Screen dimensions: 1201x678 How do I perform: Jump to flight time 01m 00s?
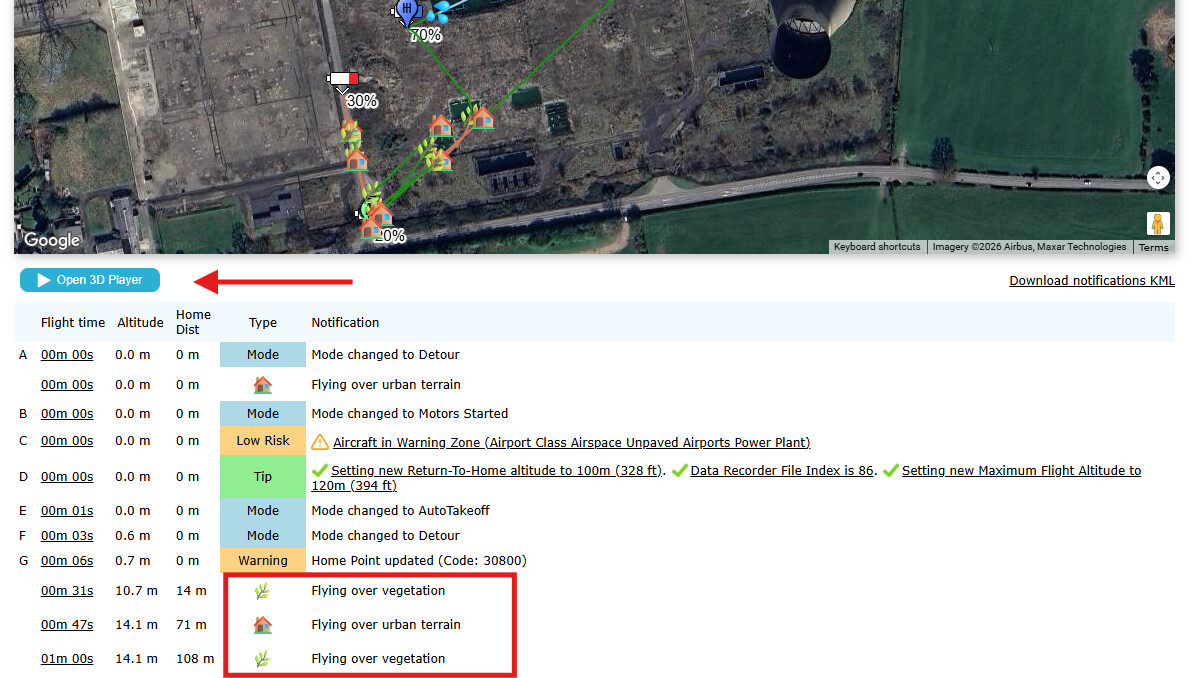click(67, 659)
